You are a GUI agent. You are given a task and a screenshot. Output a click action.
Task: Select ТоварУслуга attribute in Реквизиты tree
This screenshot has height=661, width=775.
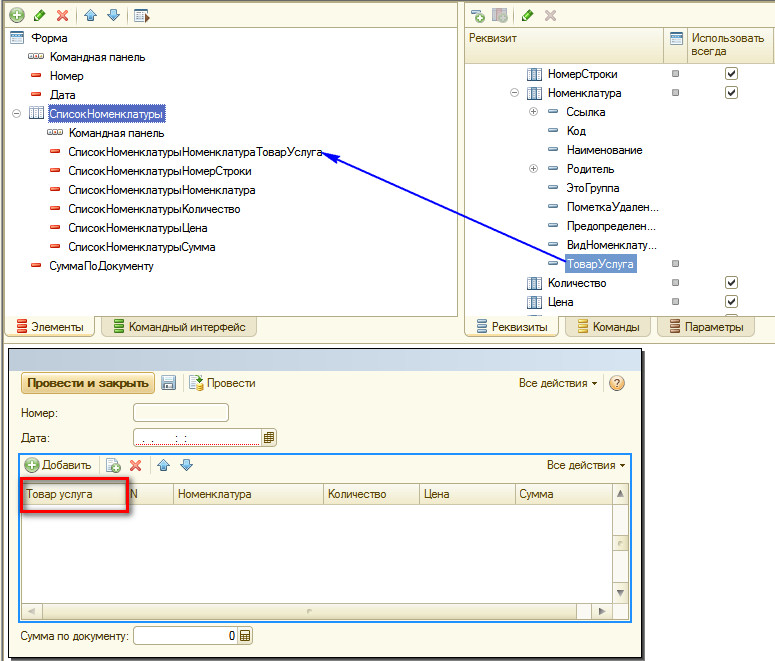pyautogui.click(x=600, y=264)
